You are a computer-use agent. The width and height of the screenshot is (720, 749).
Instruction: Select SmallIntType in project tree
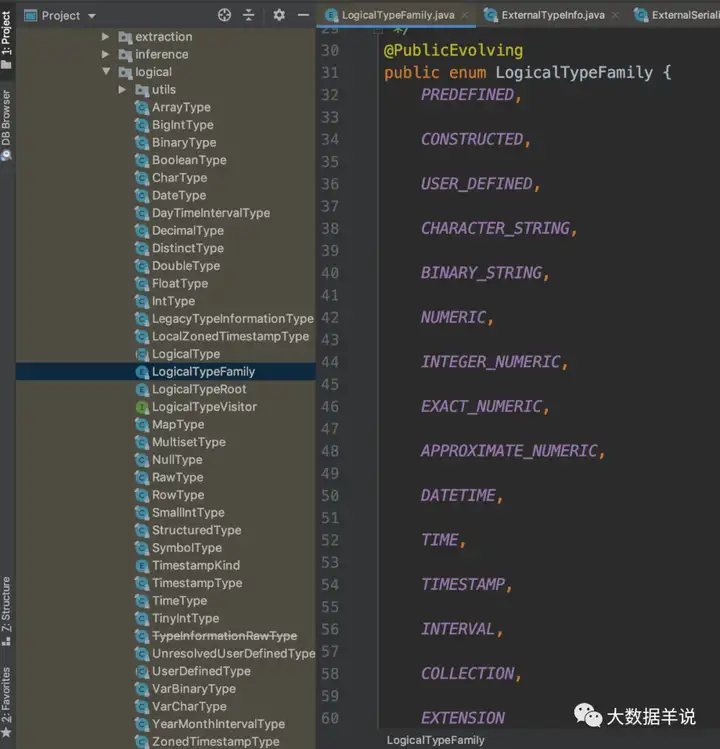coord(188,513)
